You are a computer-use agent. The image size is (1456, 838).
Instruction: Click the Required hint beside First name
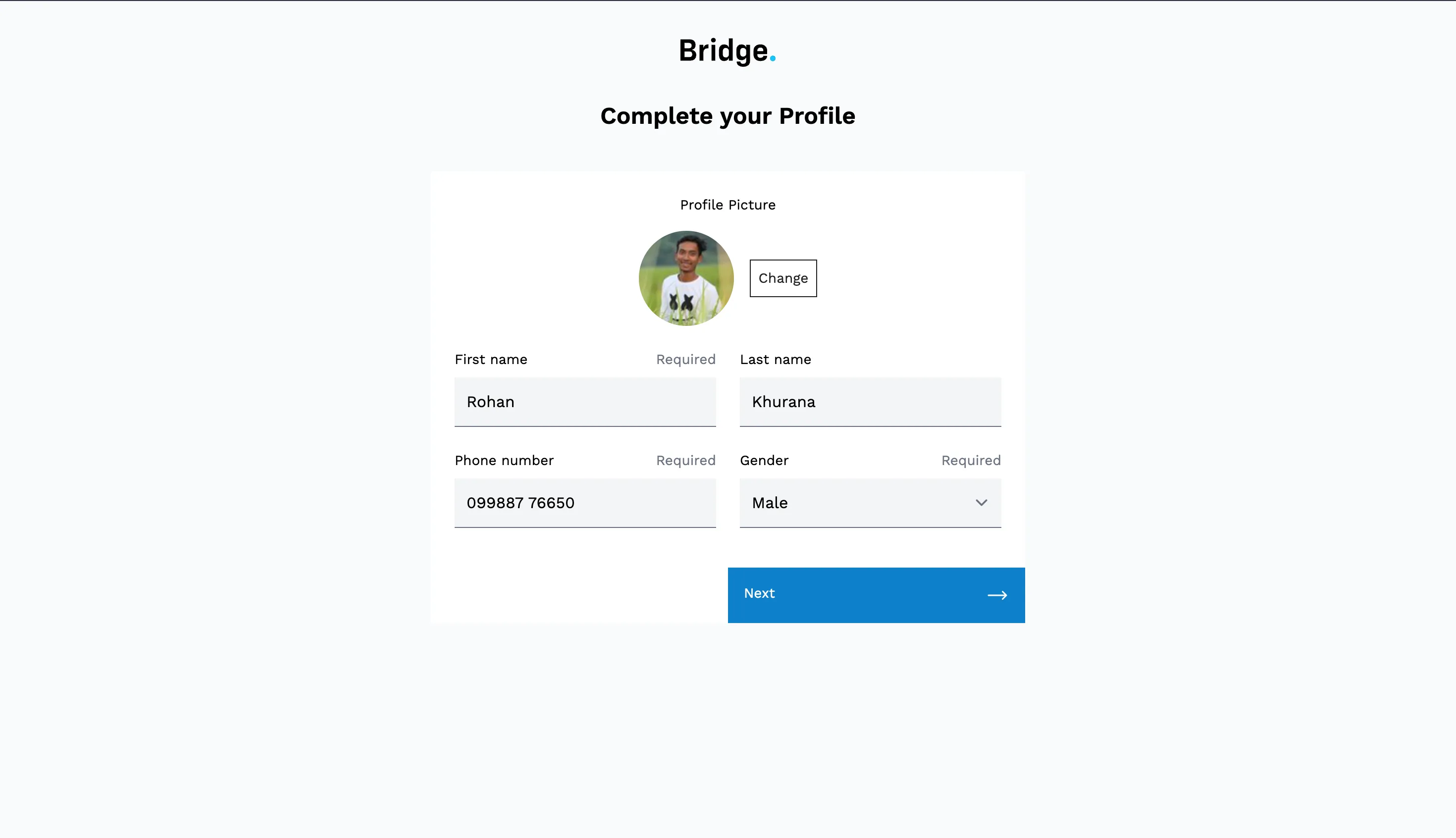(x=685, y=360)
